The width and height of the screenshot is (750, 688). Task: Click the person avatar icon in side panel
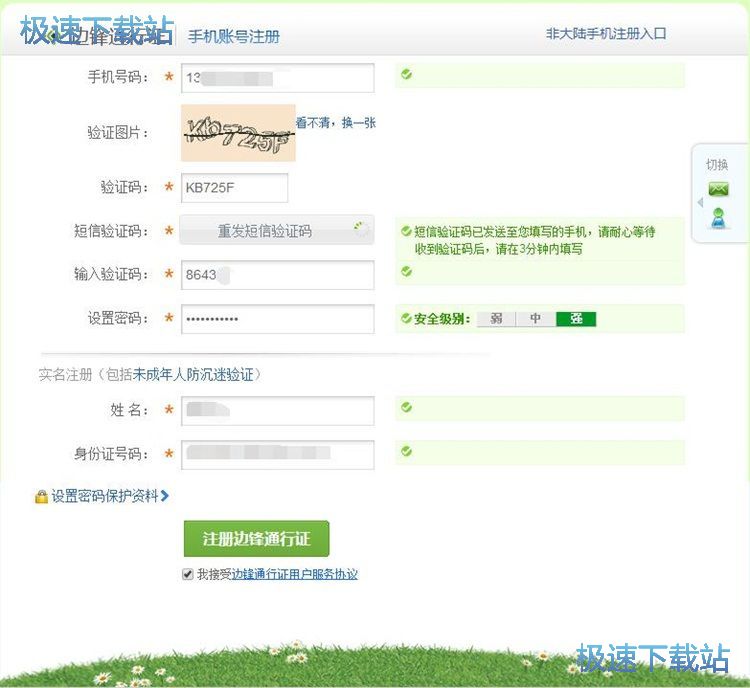[x=718, y=217]
